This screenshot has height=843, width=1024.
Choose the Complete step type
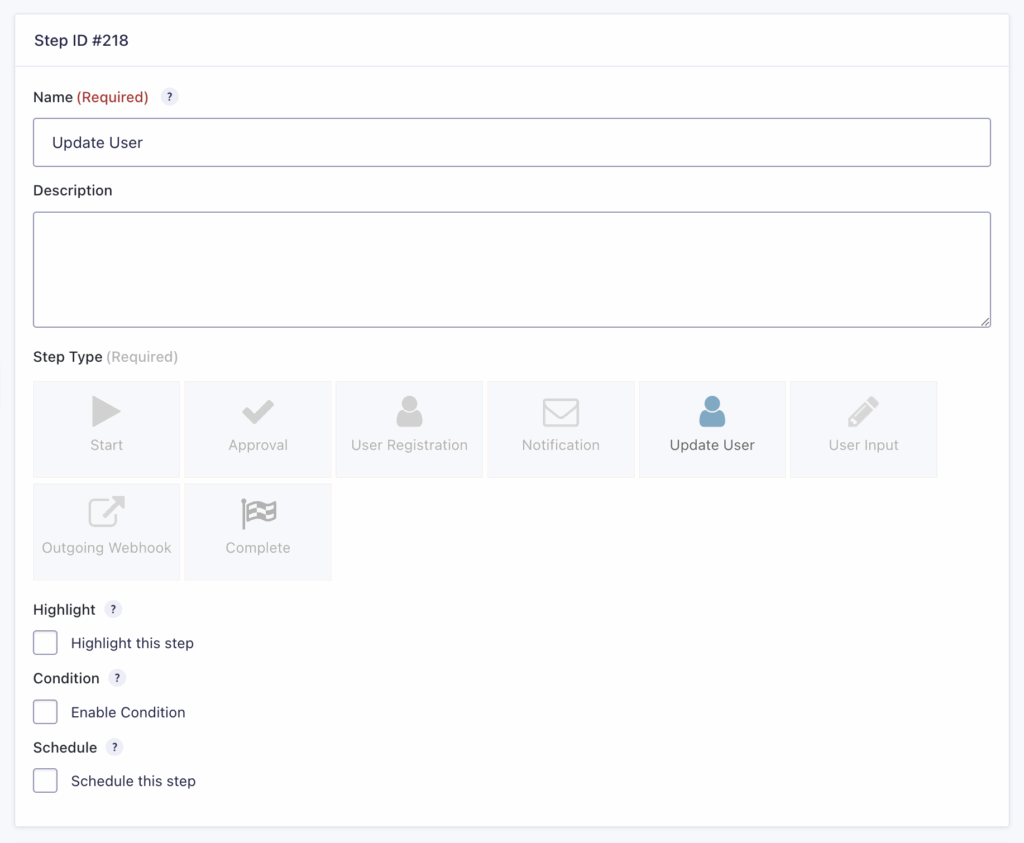257,531
